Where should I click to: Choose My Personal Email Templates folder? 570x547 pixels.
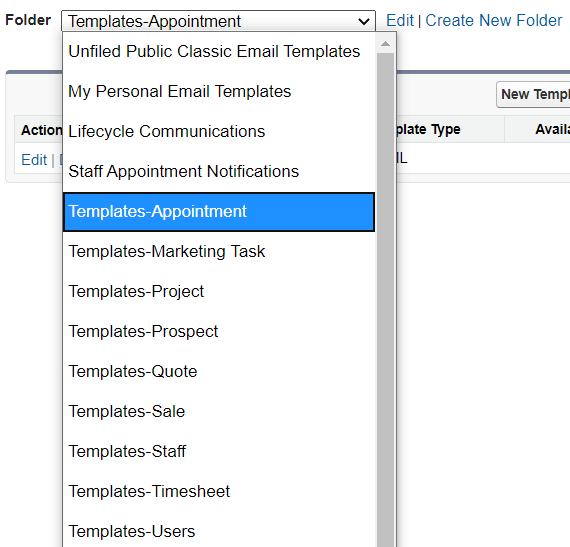(x=219, y=91)
